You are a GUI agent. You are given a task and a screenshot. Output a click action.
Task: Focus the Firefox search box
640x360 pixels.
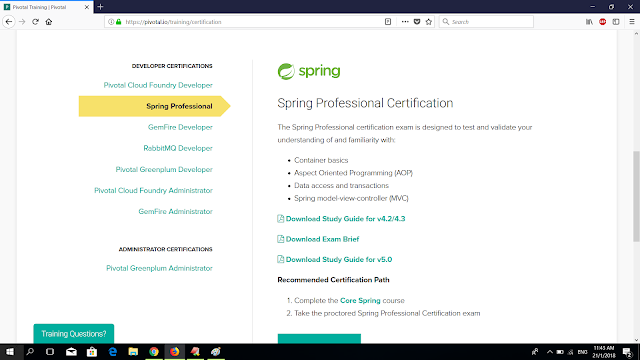click(x=486, y=22)
